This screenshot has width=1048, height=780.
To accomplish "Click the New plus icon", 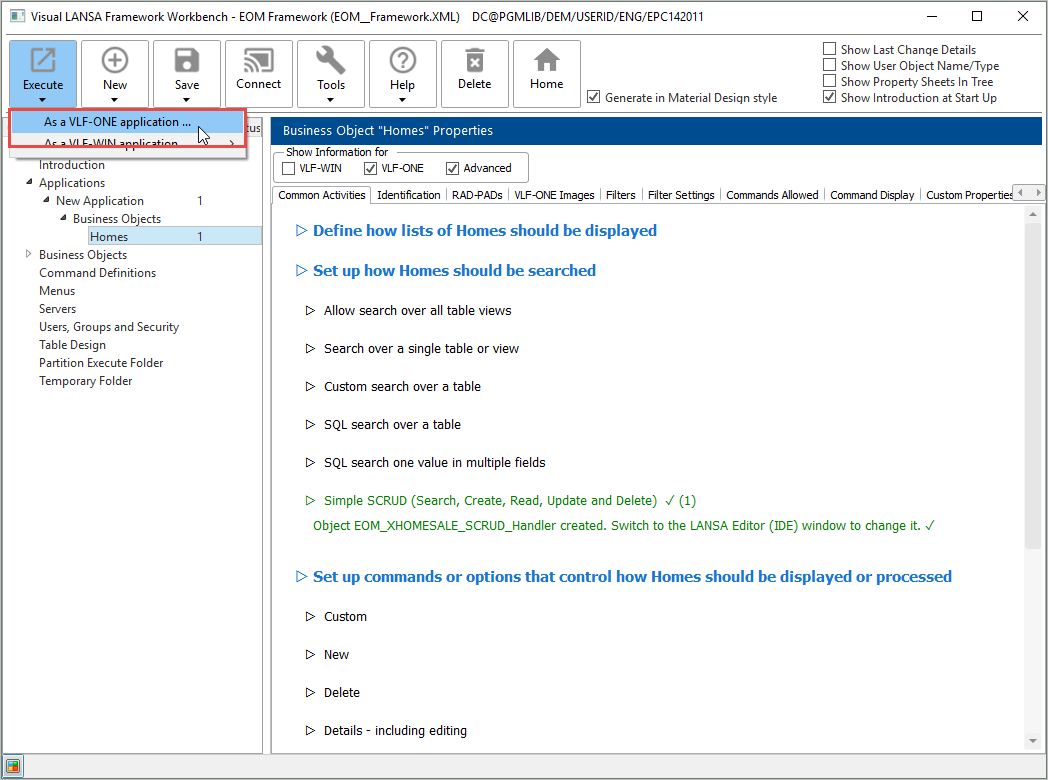I will coord(115,62).
